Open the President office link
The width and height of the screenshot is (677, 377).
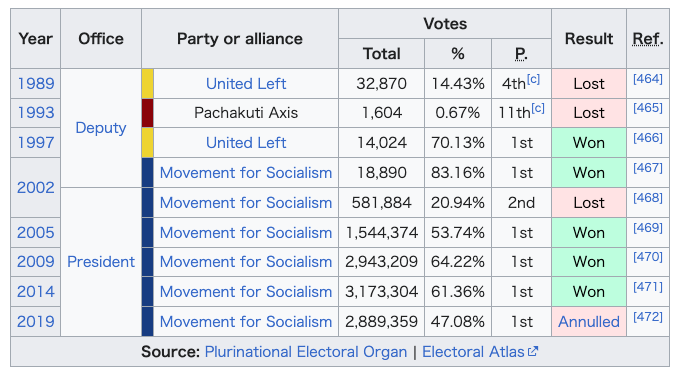click(101, 262)
